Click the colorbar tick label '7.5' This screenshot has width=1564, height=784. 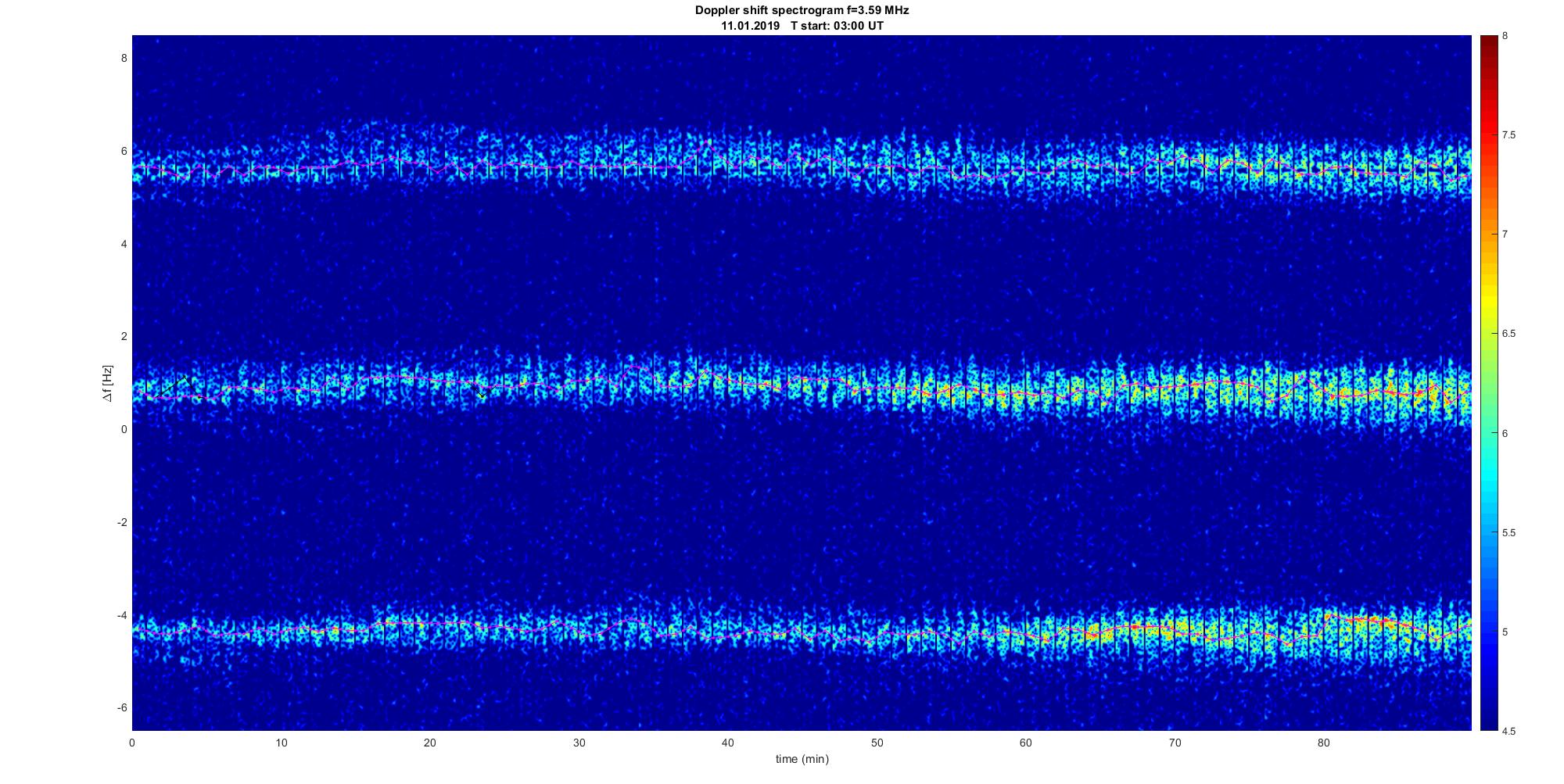1509,135
